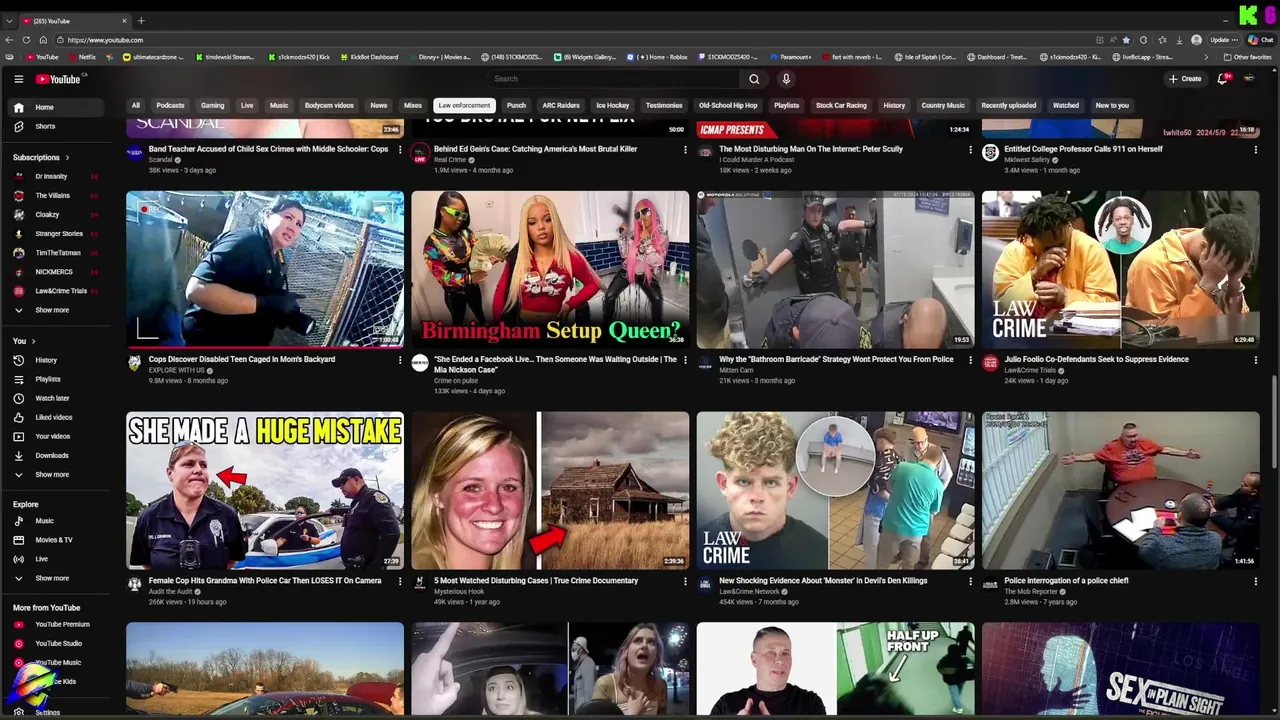Select the Podcasts filter chip

(x=170, y=105)
